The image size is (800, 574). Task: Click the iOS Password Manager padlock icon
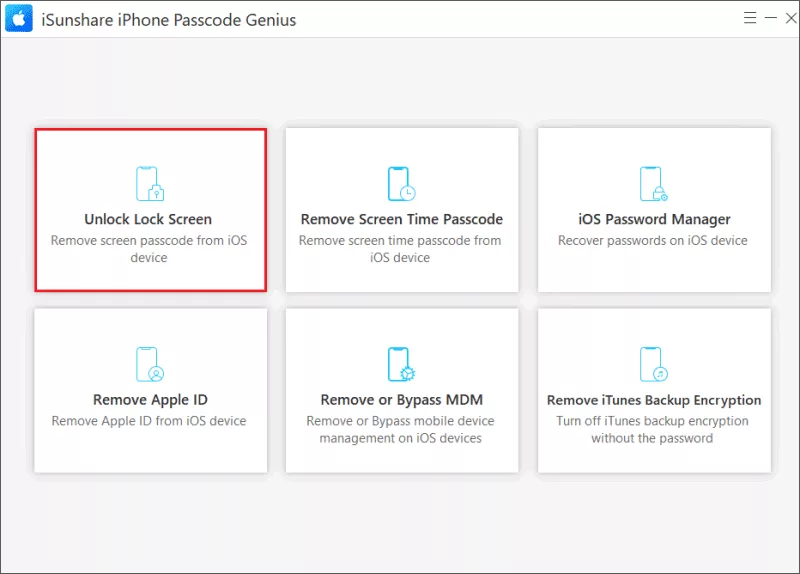[x=654, y=184]
